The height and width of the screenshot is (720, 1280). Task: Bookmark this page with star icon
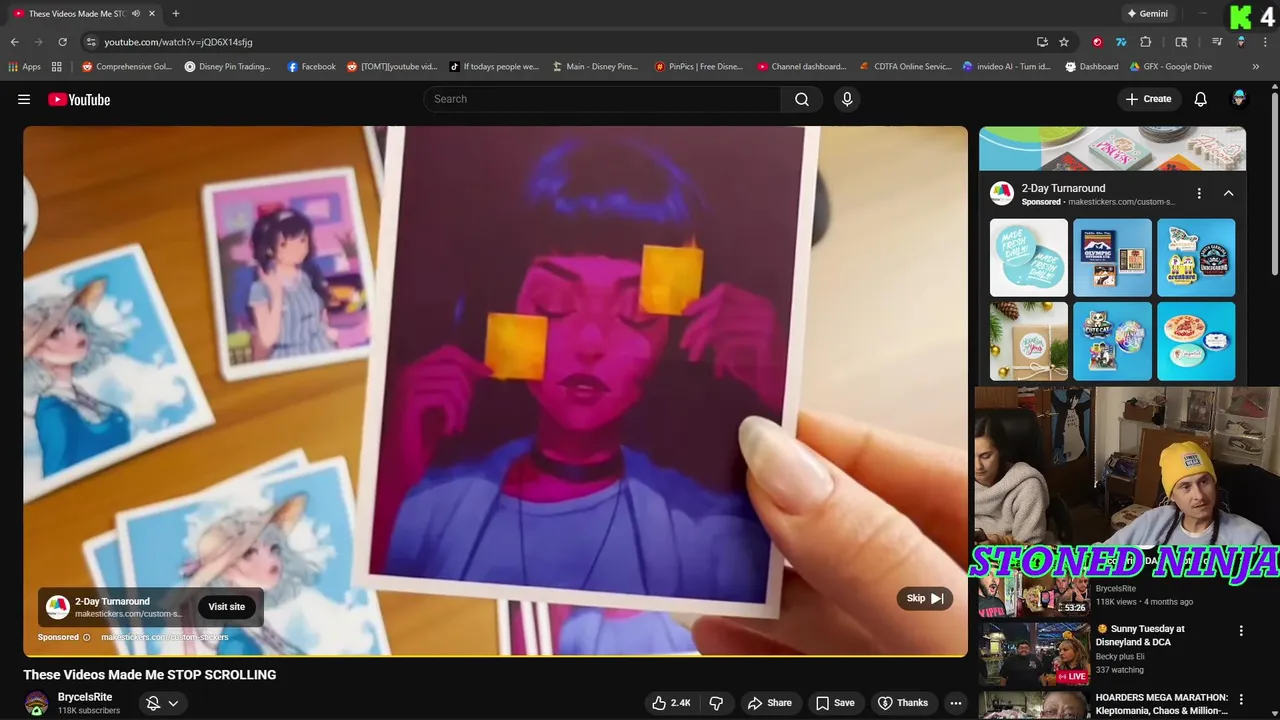click(1064, 42)
